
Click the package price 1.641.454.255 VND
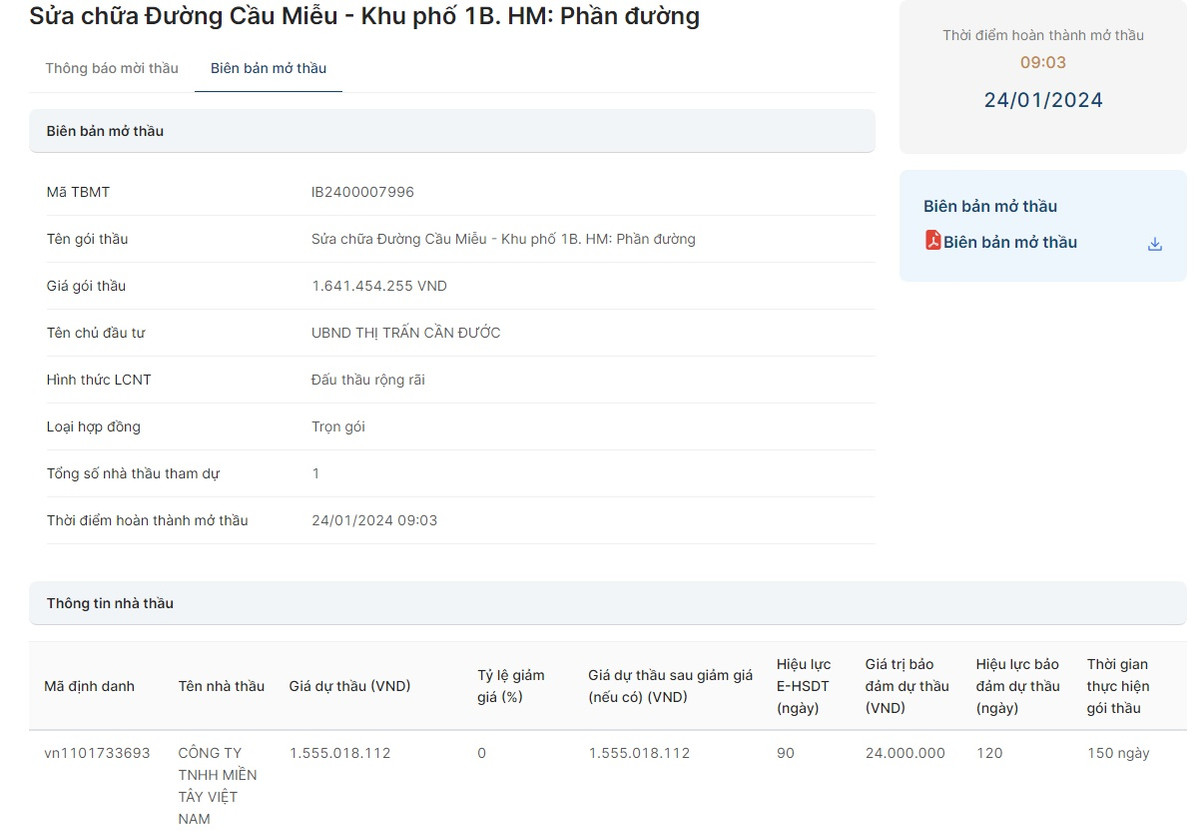point(379,286)
